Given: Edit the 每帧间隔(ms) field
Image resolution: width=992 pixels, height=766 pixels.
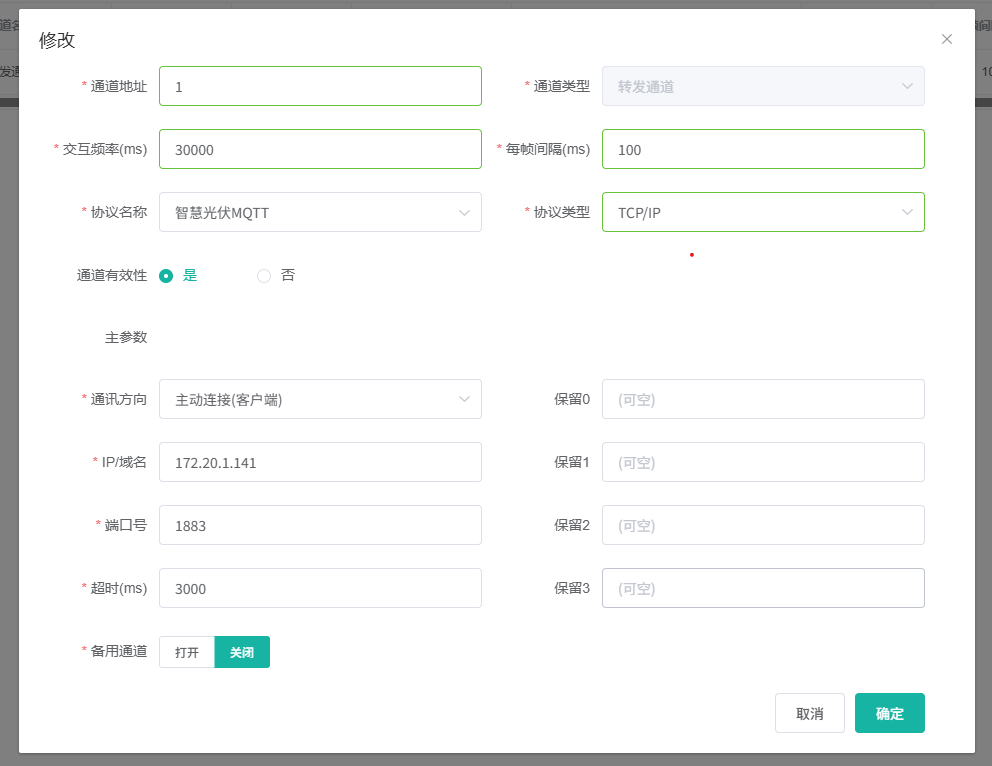Looking at the screenshot, I should [x=763, y=149].
